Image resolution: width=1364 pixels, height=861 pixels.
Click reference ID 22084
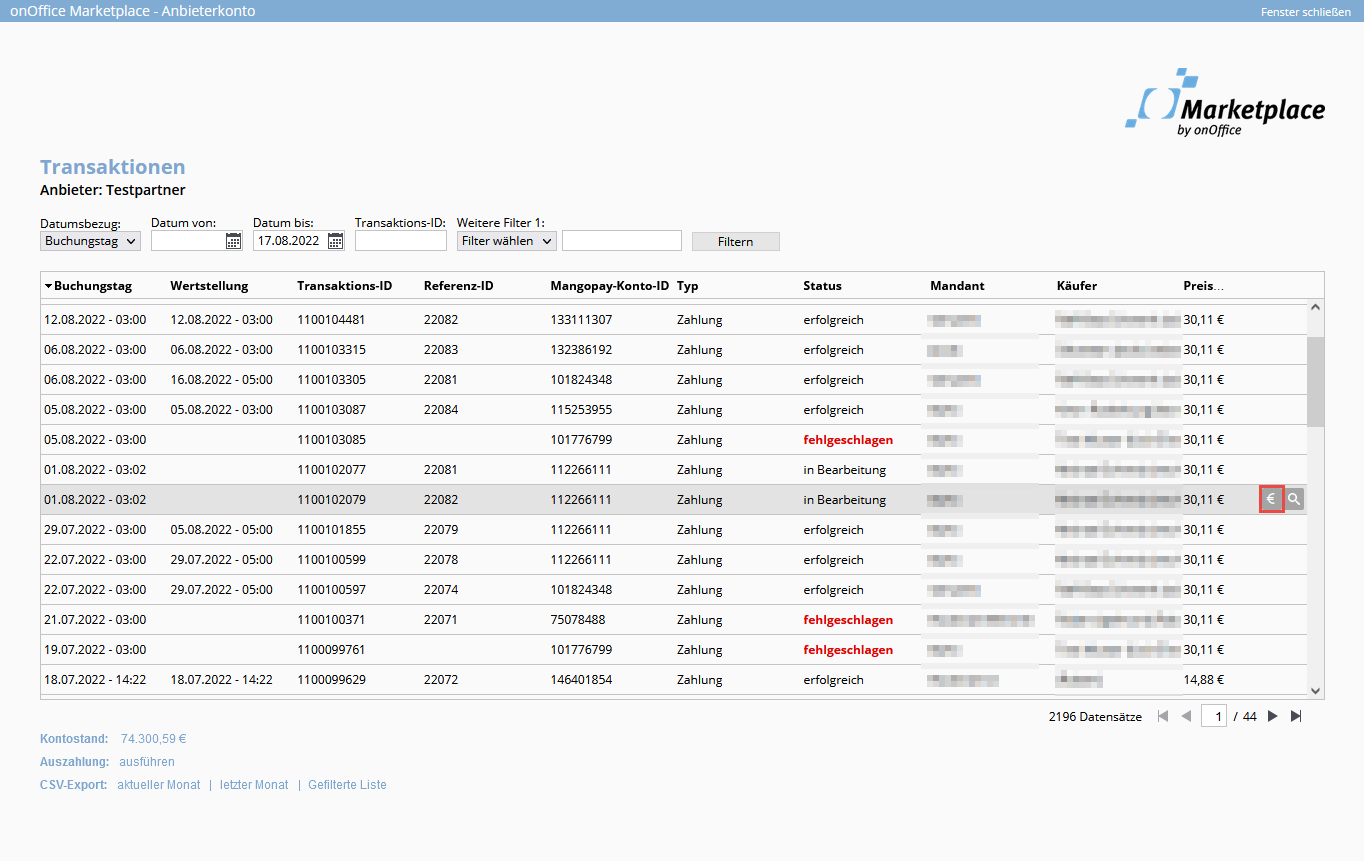point(441,410)
